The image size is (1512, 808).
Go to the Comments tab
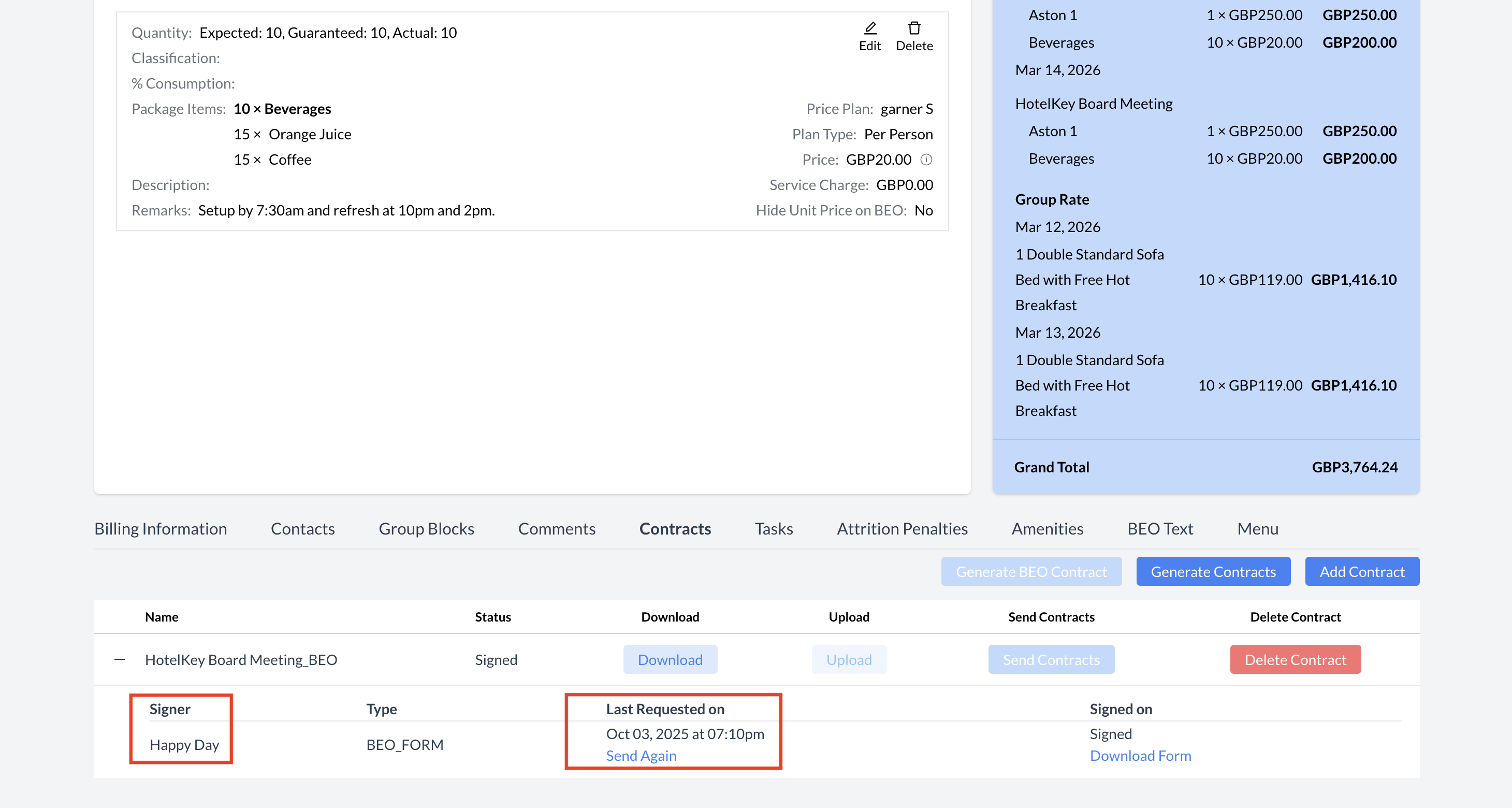tap(557, 528)
